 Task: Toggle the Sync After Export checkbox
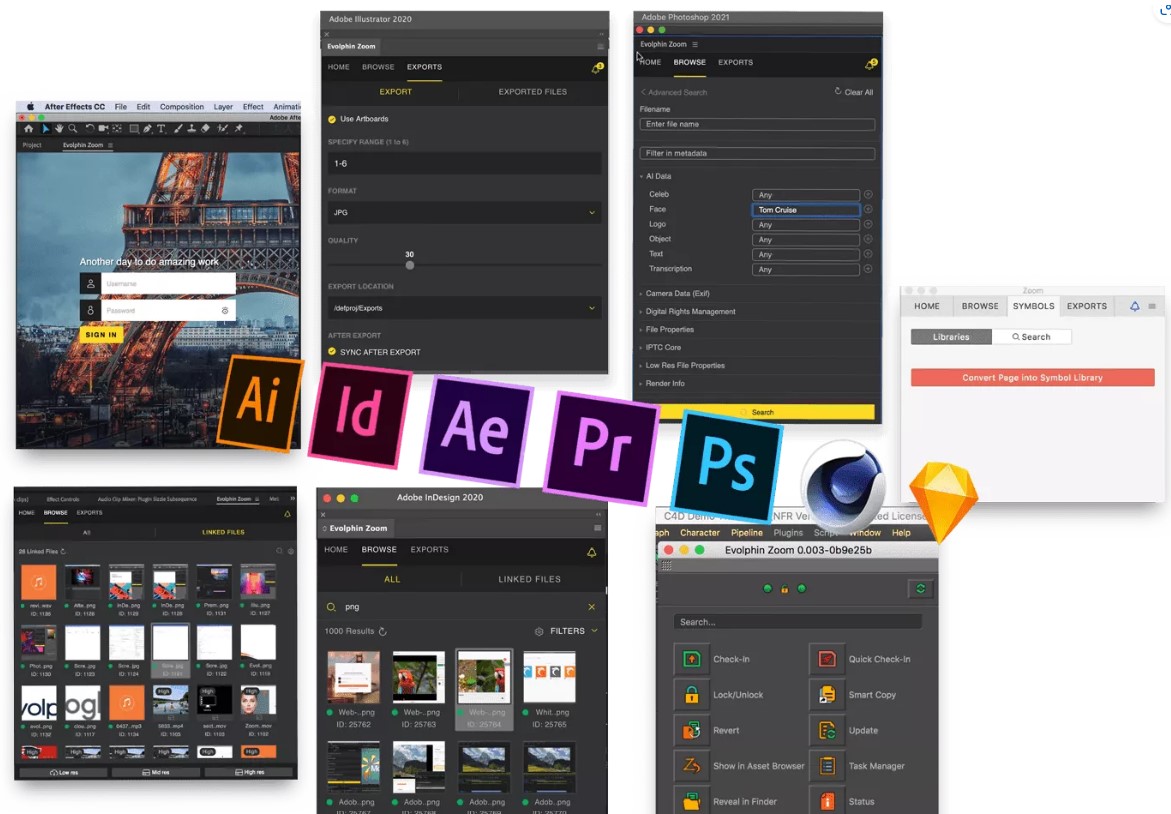[332, 351]
